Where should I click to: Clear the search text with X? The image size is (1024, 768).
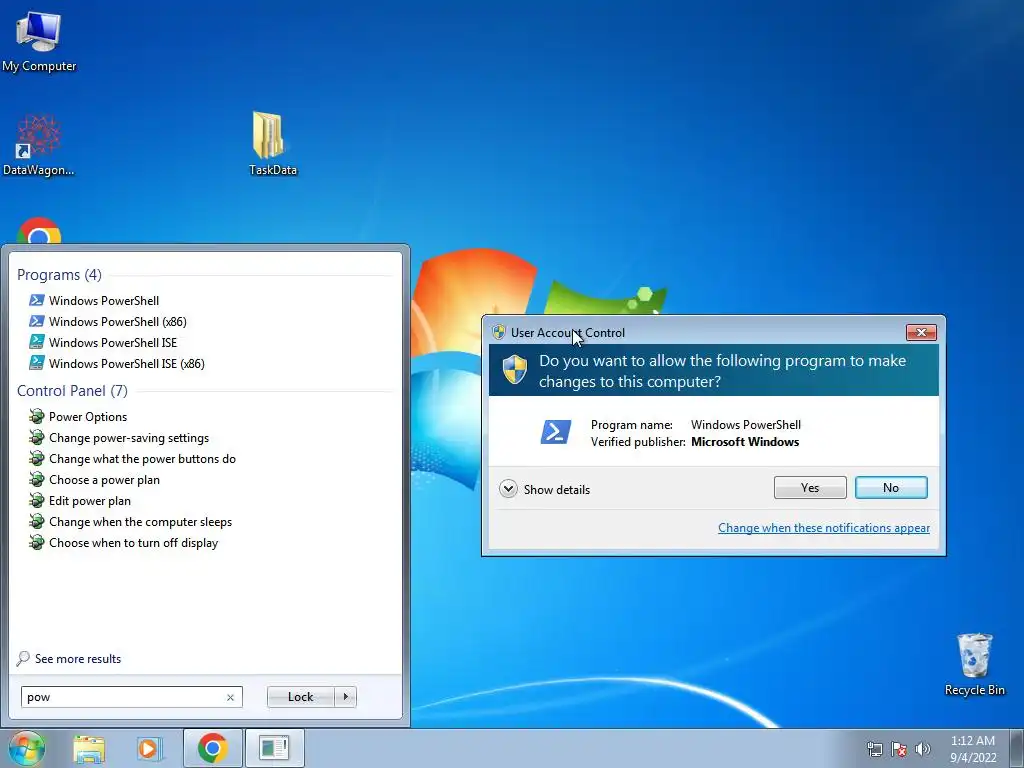(x=231, y=697)
